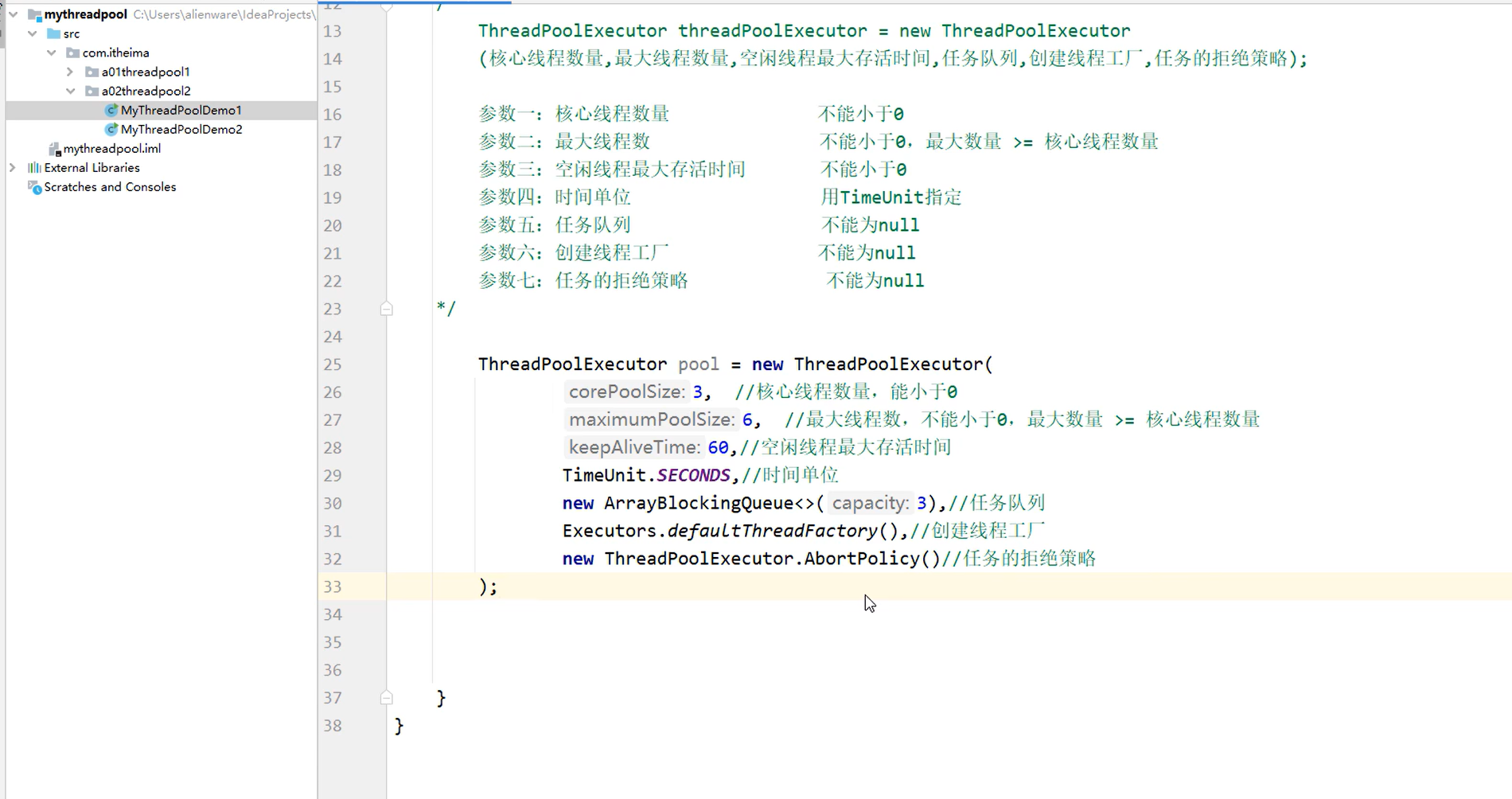
Task: Click line number 25 in the gutter
Action: click(x=333, y=364)
